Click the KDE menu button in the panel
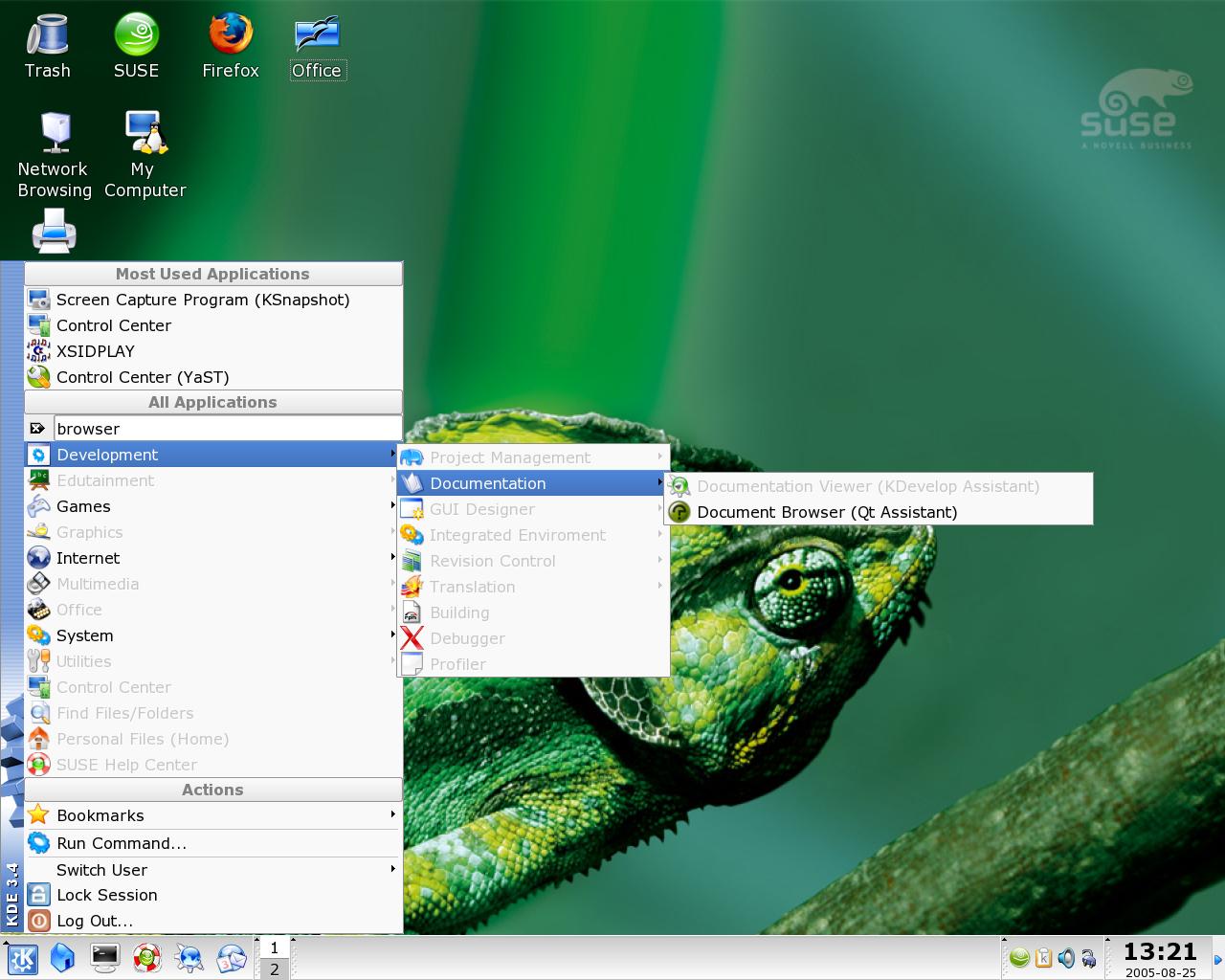Screen dimensions: 1225x980 click(22, 958)
